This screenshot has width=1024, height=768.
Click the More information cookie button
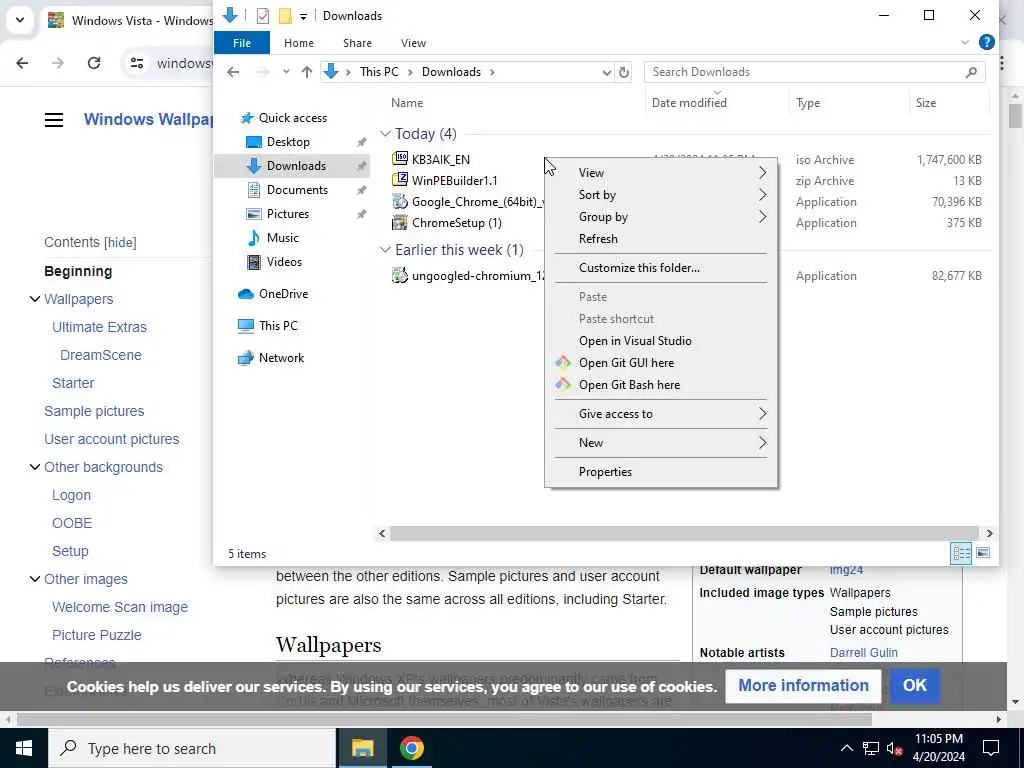(x=803, y=685)
